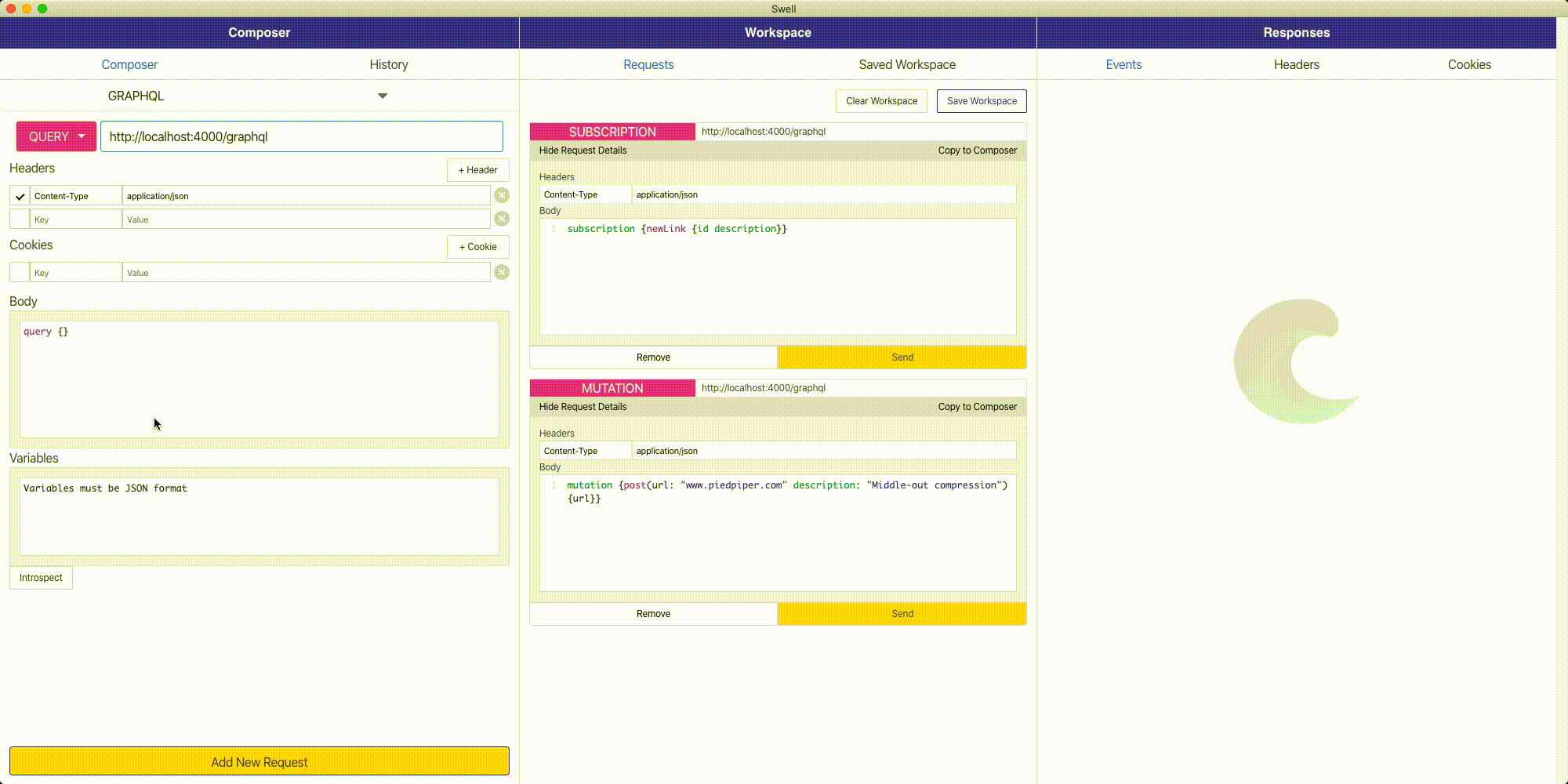Select the Cookies tab in Responses
The image size is (1568, 784).
[1469, 64]
